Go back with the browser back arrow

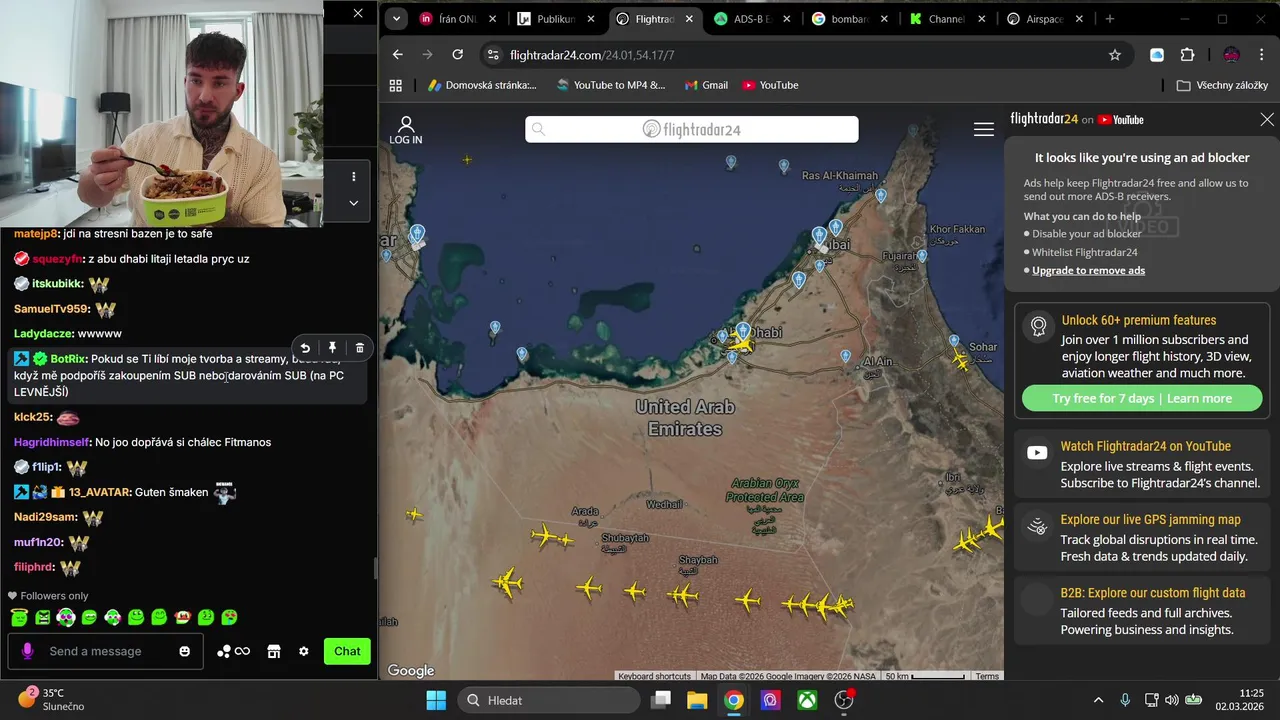[398, 55]
